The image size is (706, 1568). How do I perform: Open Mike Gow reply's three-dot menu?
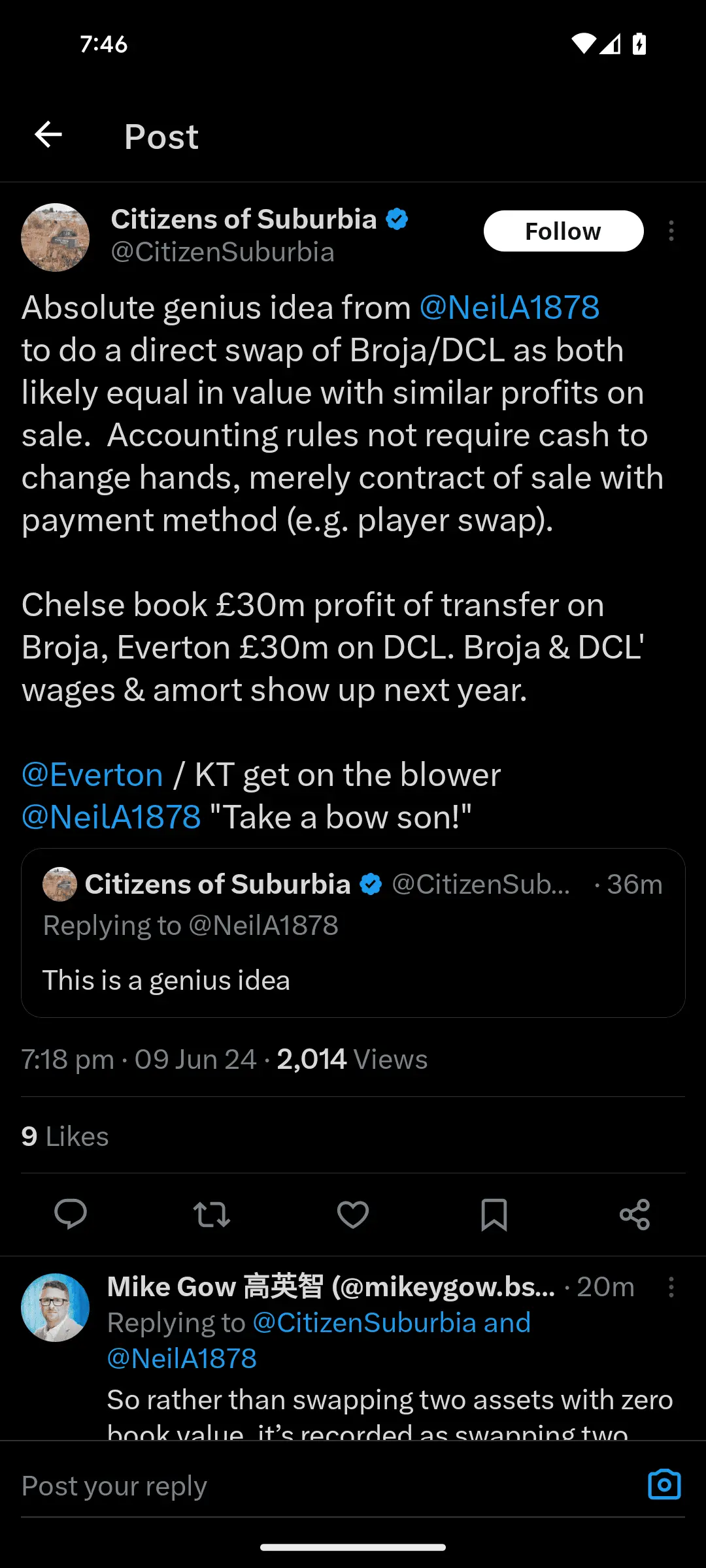[671, 1287]
